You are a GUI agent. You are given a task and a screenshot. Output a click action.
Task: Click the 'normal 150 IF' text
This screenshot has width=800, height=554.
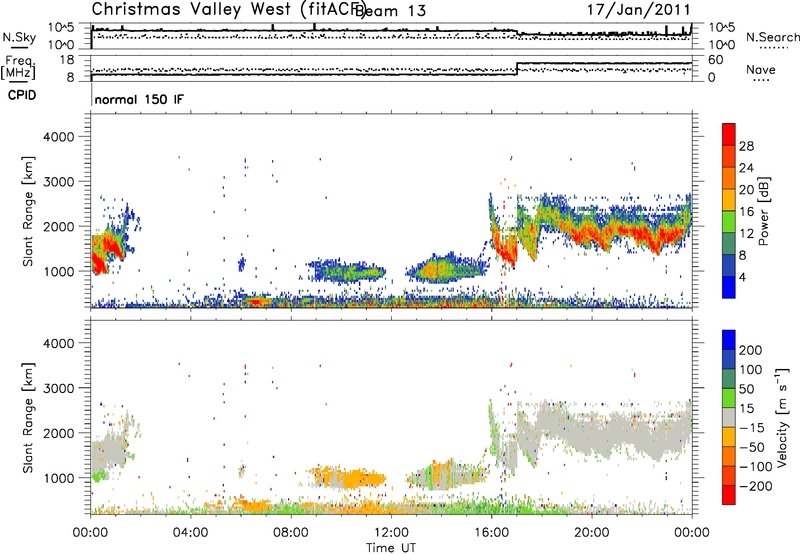pyautogui.click(x=139, y=99)
